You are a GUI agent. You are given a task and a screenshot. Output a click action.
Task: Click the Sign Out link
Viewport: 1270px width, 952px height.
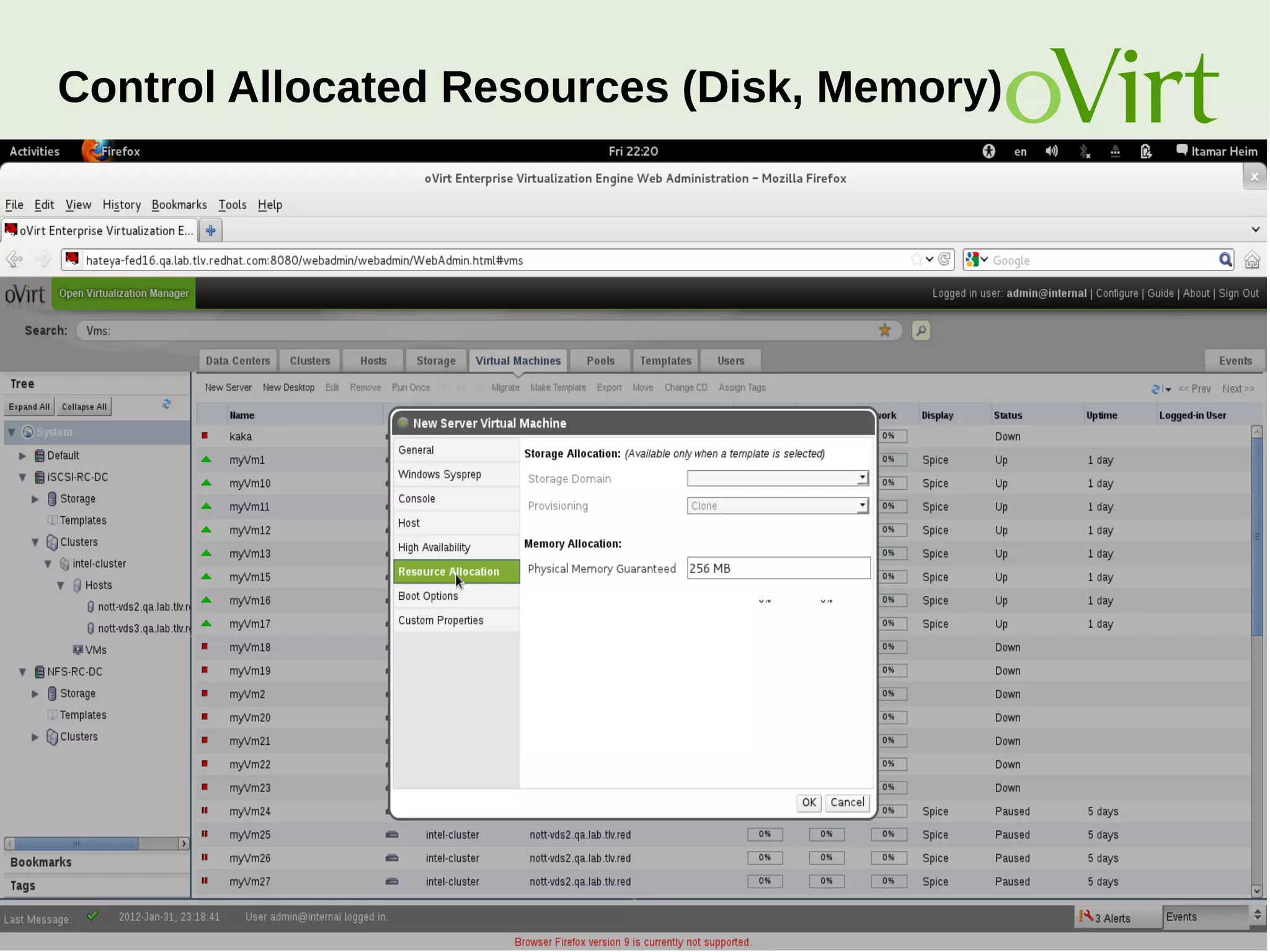1238,293
